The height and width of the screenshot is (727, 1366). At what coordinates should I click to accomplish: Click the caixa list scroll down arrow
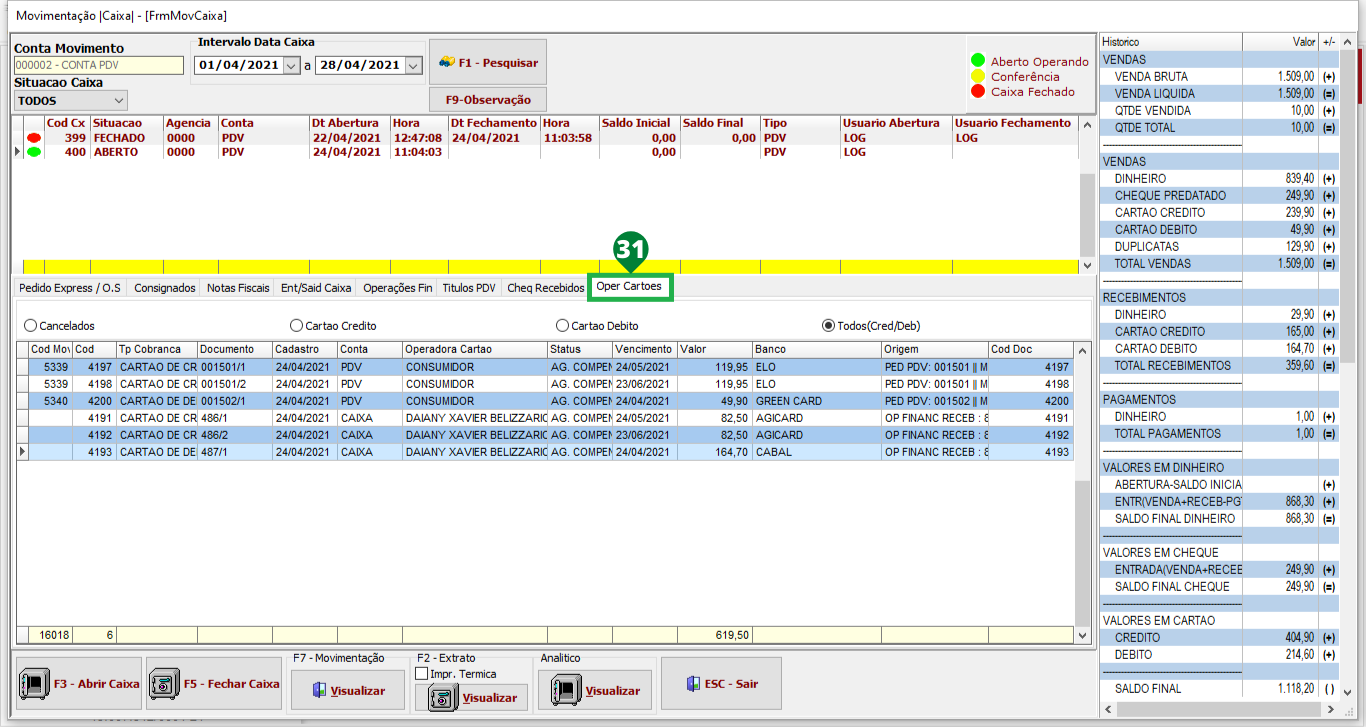pos(1087,266)
